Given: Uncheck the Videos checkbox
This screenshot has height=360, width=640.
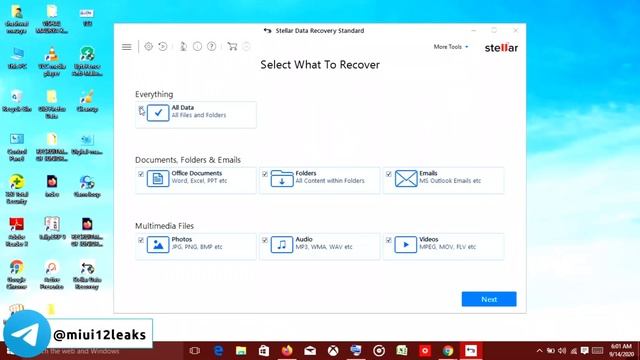Looking at the screenshot, I should (x=389, y=240).
